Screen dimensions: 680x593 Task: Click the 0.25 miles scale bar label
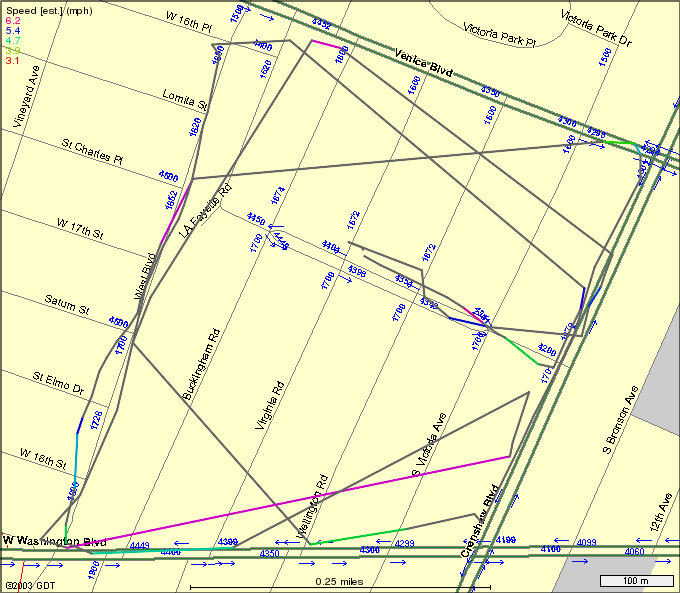click(x=340, y=582)
